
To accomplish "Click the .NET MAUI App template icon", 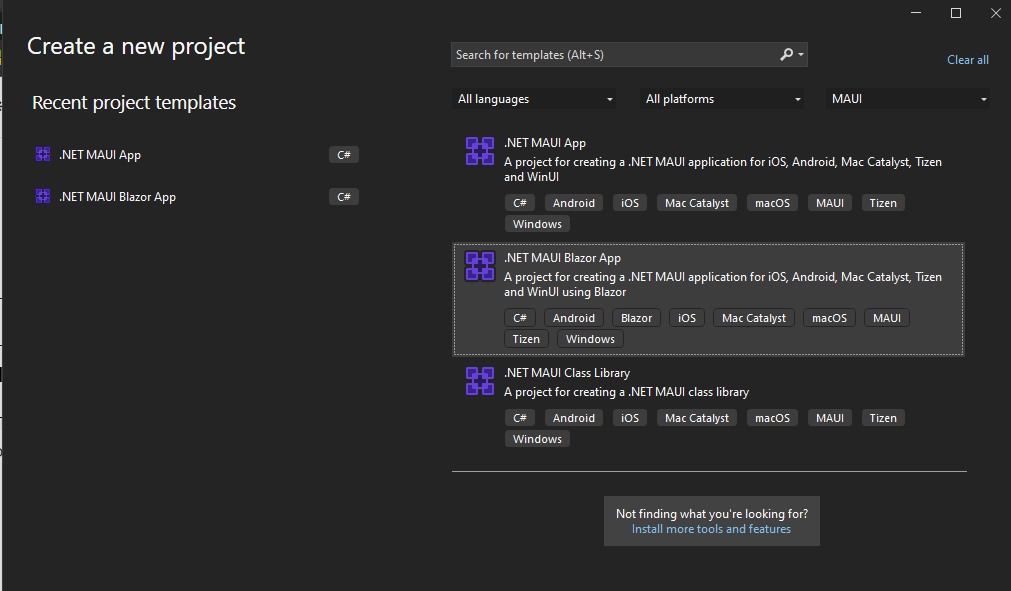I will 480,151.
